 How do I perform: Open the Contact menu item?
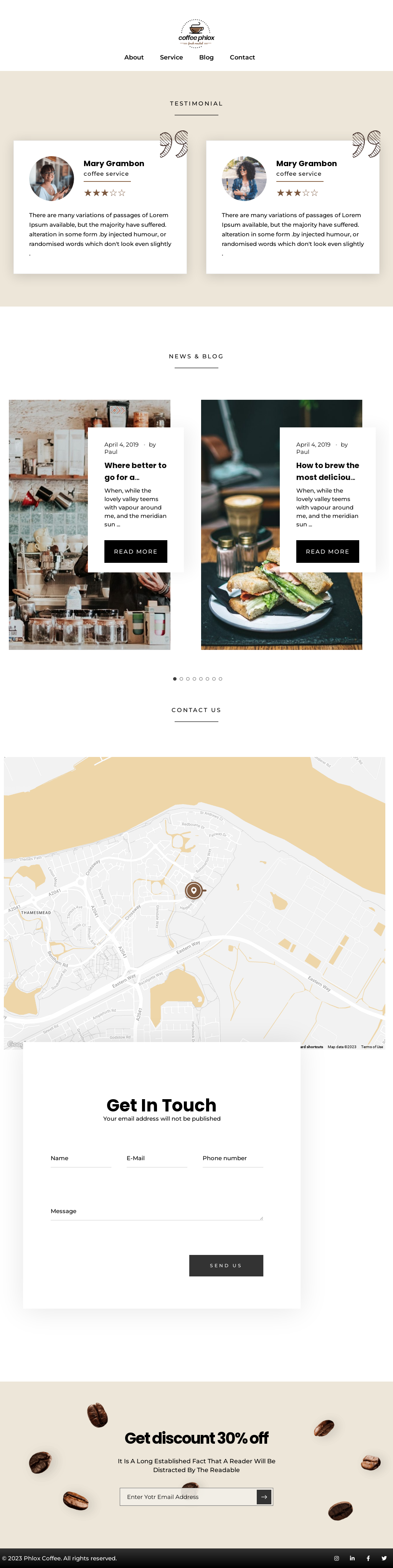point(243,57)
